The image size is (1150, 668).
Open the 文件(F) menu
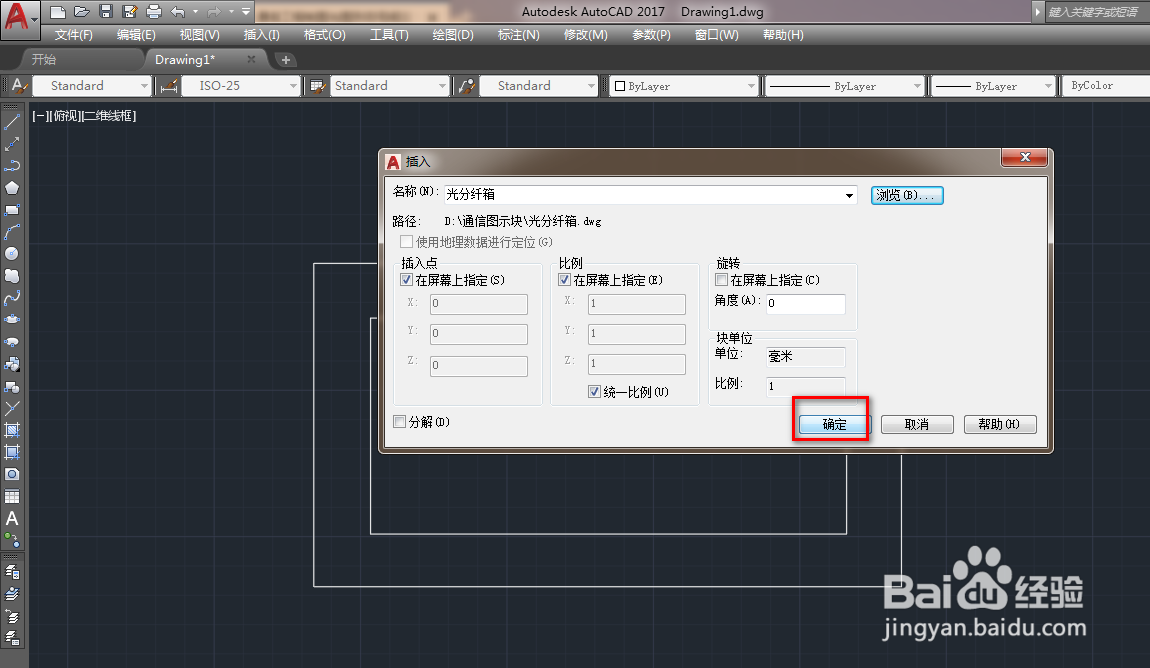[x=73, y=34]
